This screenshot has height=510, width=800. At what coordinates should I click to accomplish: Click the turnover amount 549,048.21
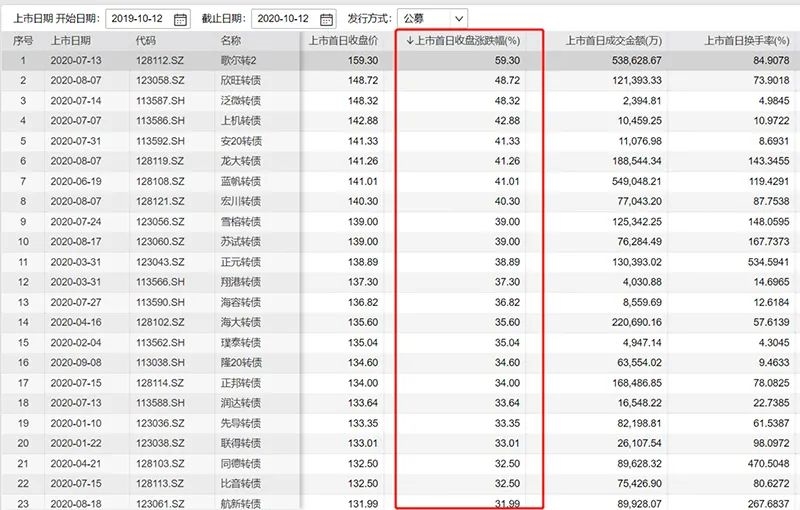tap(637, 181)
